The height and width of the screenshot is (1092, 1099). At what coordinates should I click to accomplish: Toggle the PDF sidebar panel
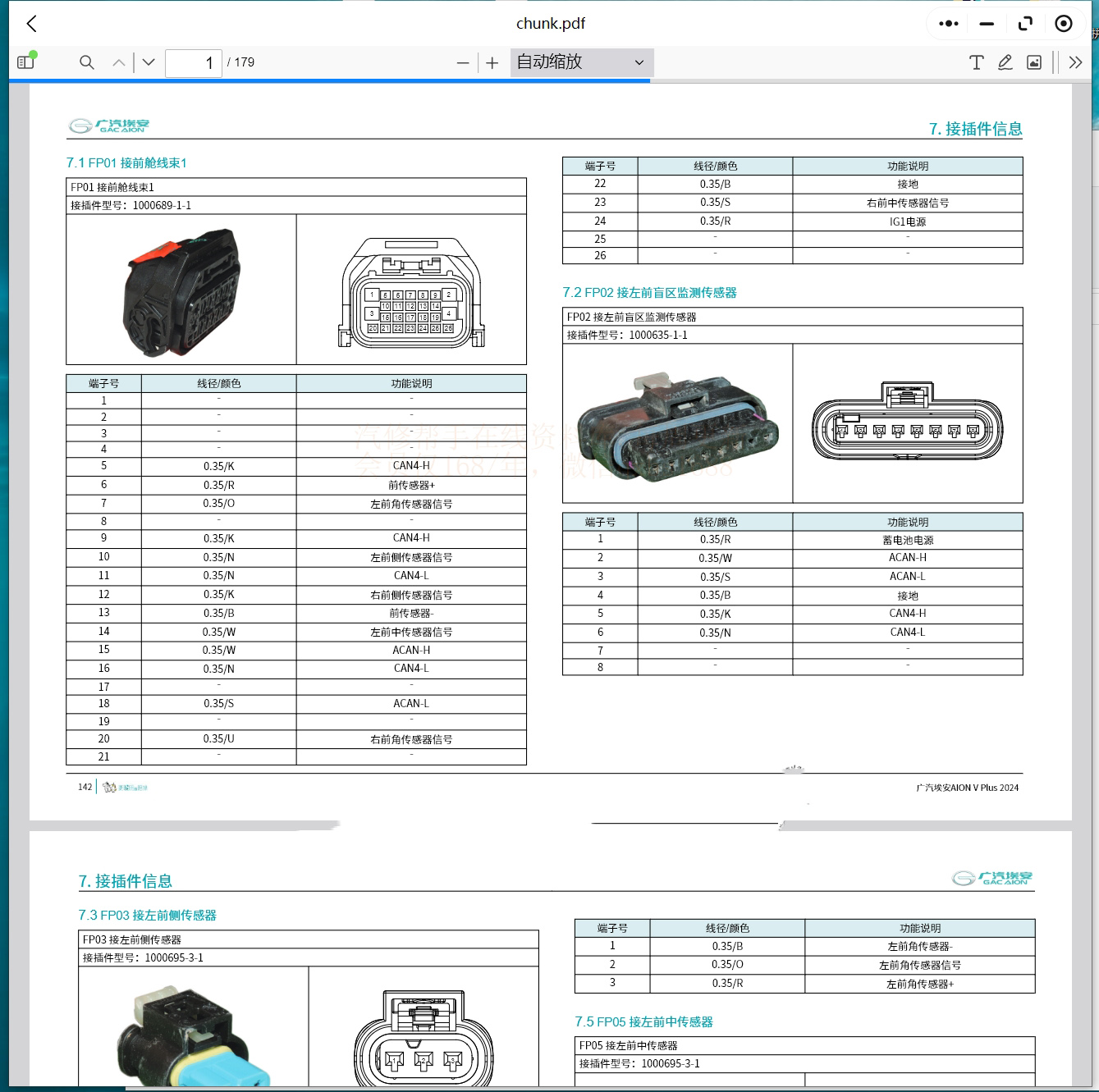pyautogui.click(x=26, y=62)
